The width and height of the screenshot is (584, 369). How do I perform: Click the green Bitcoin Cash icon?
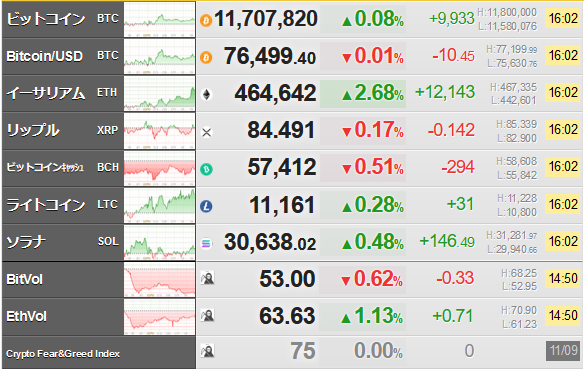[x=206, y=169]
